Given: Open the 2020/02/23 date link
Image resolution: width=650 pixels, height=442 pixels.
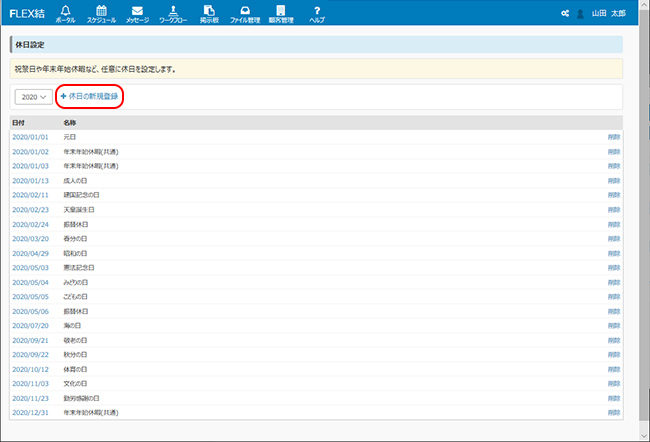Looking at the screenshot, I should 30,210.
